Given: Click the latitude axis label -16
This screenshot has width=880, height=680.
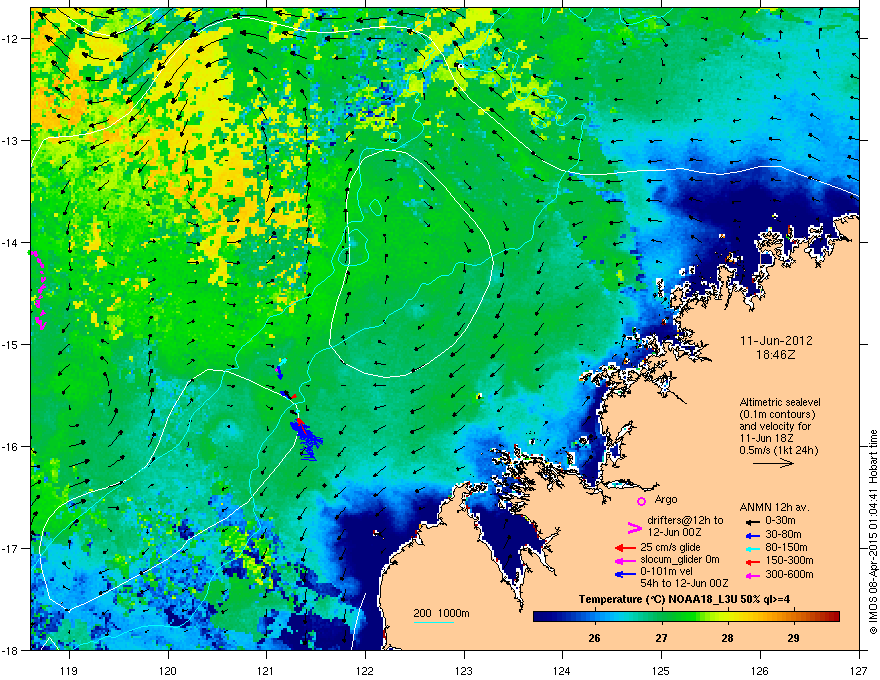Looking at the screenshot, I should click(10, 446).
